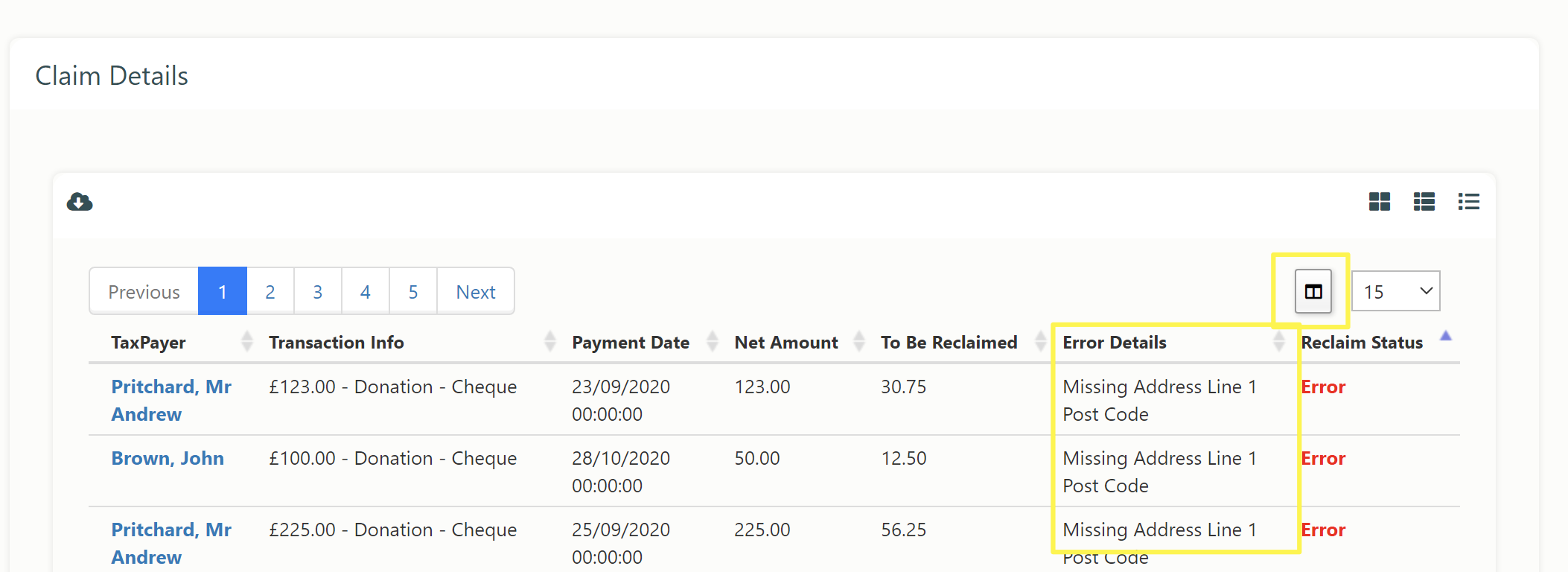Click error details in the 225.00 row
Viewport: 1568px width, 572px height.
coord(1160,544)
